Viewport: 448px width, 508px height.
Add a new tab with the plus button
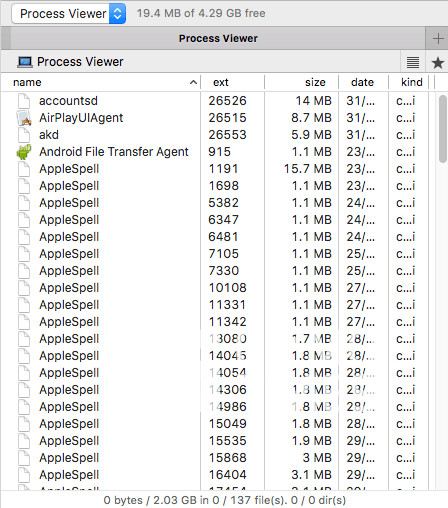tap(438, 39)
